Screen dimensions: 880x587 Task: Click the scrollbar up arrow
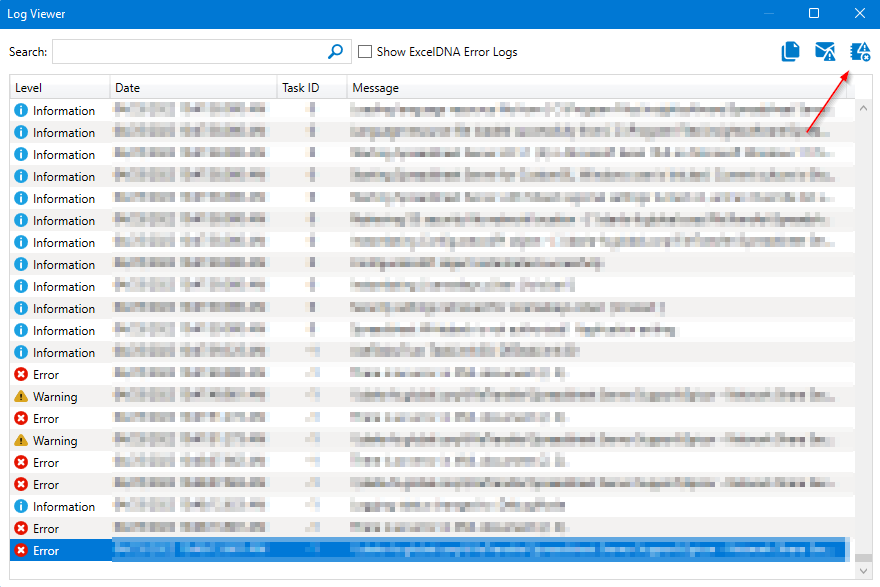(x=863, y=108)
